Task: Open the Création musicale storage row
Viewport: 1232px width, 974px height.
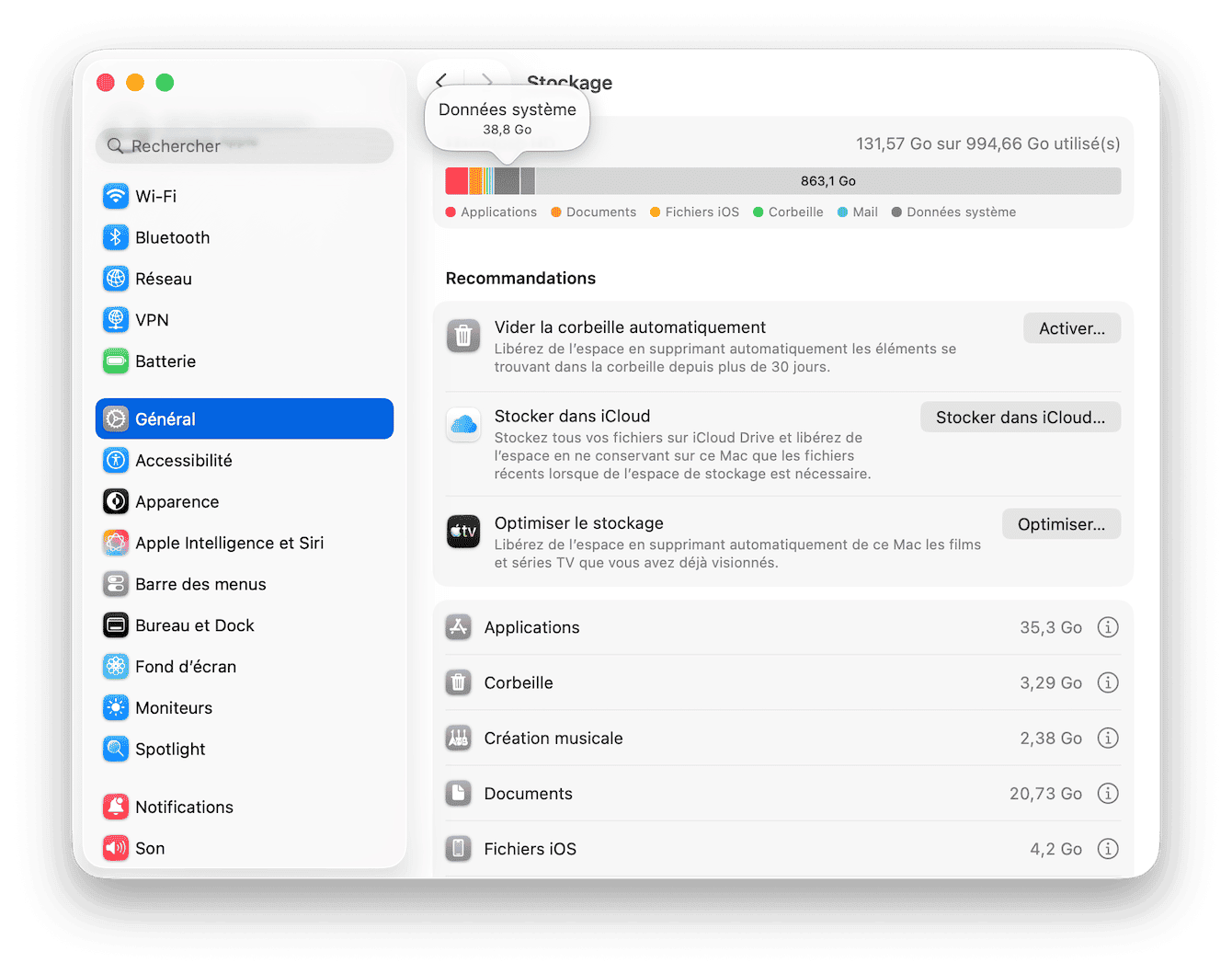Action: pos(553,738)
